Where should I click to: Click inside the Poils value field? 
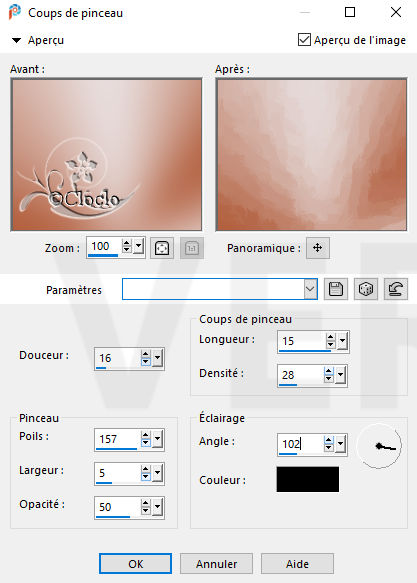pyautogui.click(x=117, y=439)
